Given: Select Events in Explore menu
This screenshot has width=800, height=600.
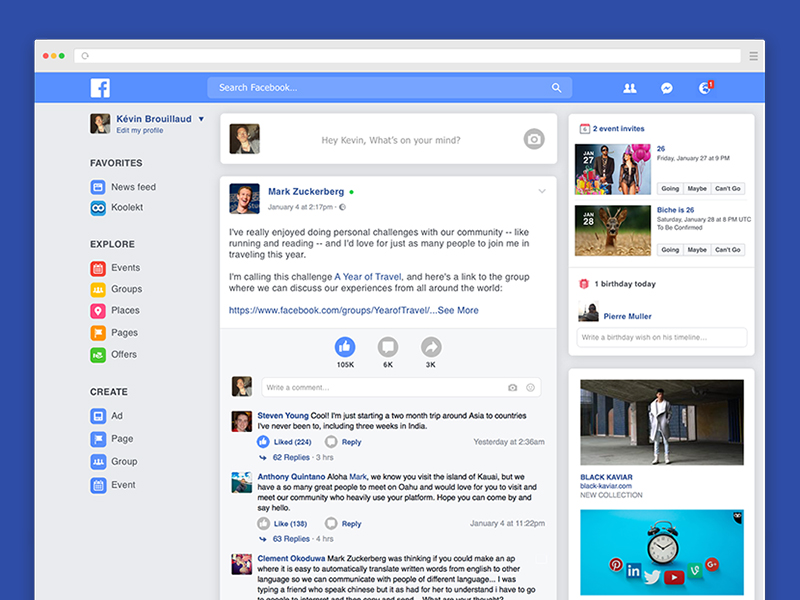Looking at the screenshot, I should [x=126, y=268].
